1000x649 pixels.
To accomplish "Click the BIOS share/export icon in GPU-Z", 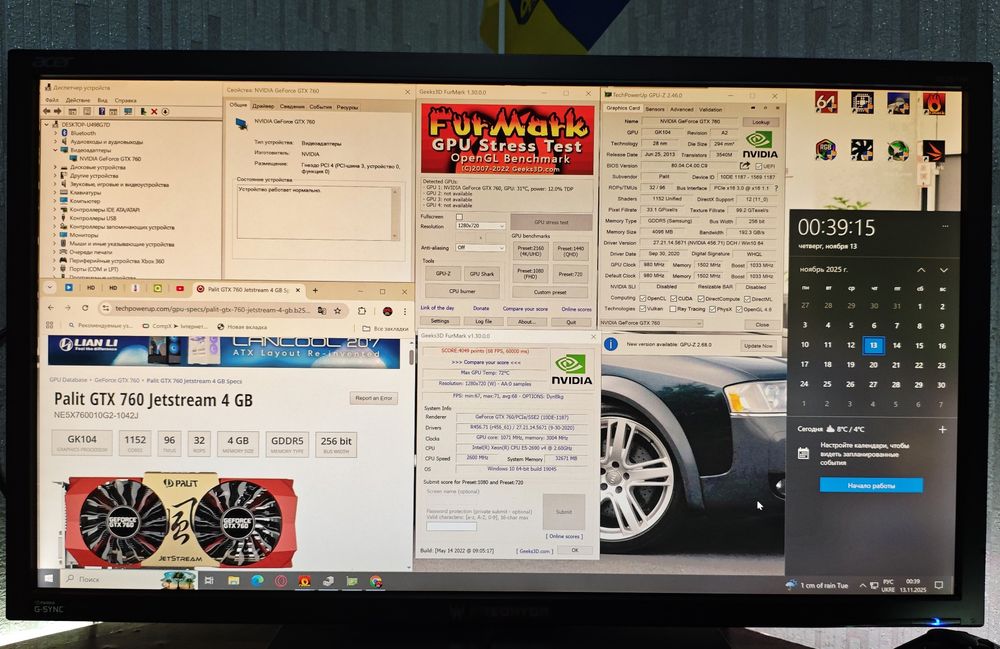I will pyautogui.click(x=744, y=166).
